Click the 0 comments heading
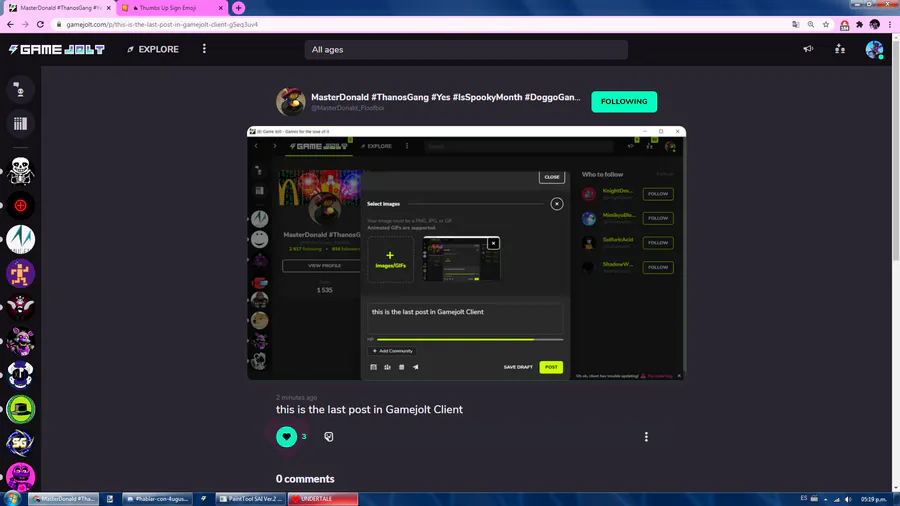 pyautogui.click(x=305, y=478)
